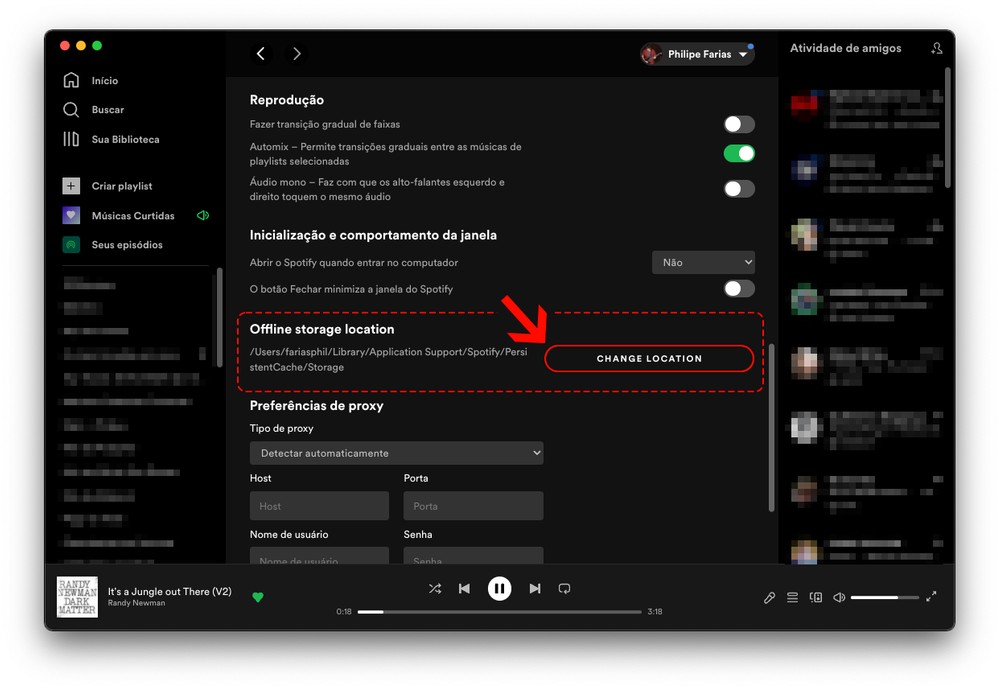1000x690 pixels.
Task: Turn on Áudio mono toggle
Action: tap(739, 189)
